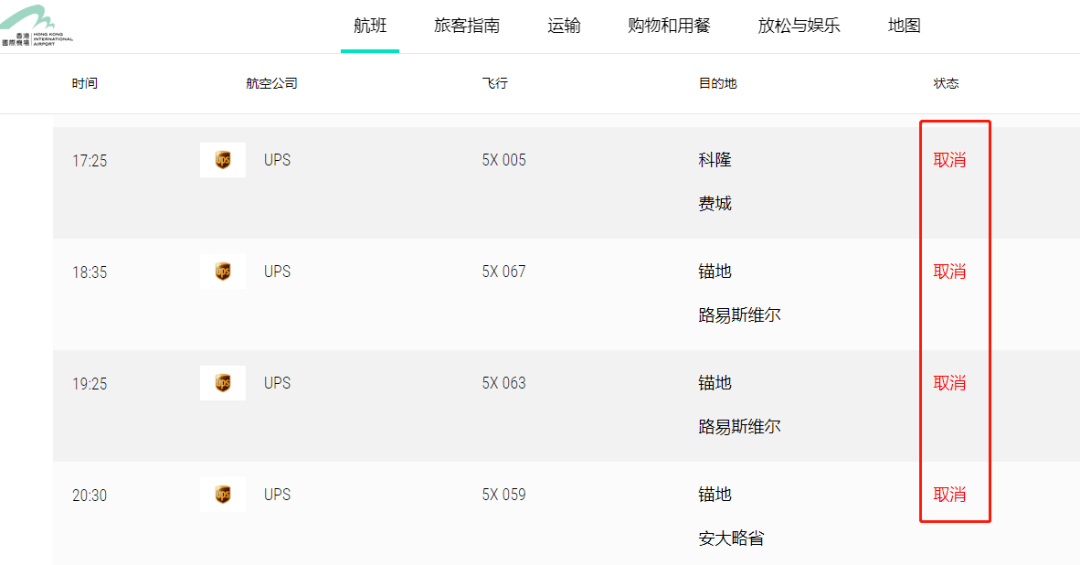This screenshot has height=565, width=1080.
Task: Click the 目的地 column header
Action: [x=718, y=83]
